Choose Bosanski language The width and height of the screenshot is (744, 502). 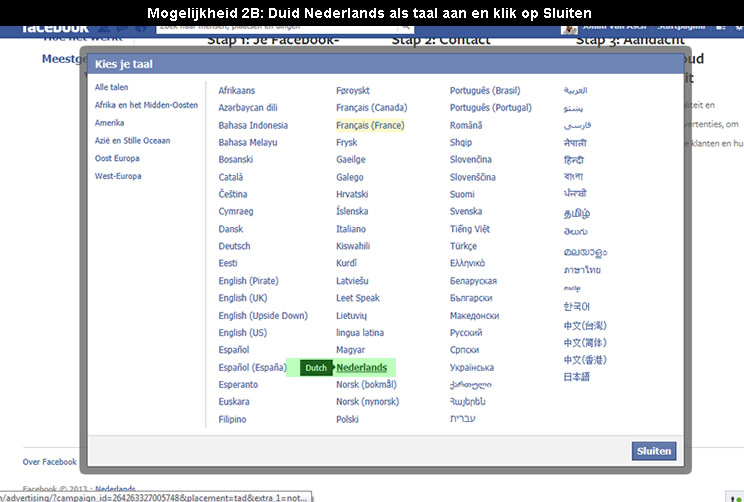pos(236,159)
